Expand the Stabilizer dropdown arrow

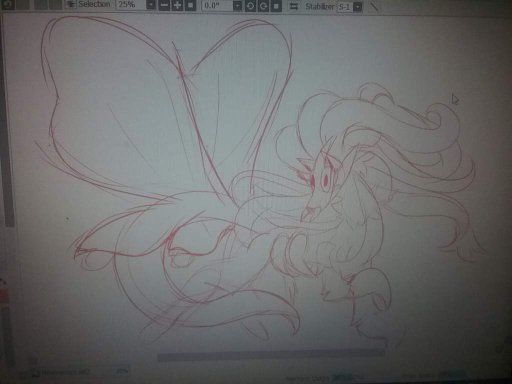[358, 7]
